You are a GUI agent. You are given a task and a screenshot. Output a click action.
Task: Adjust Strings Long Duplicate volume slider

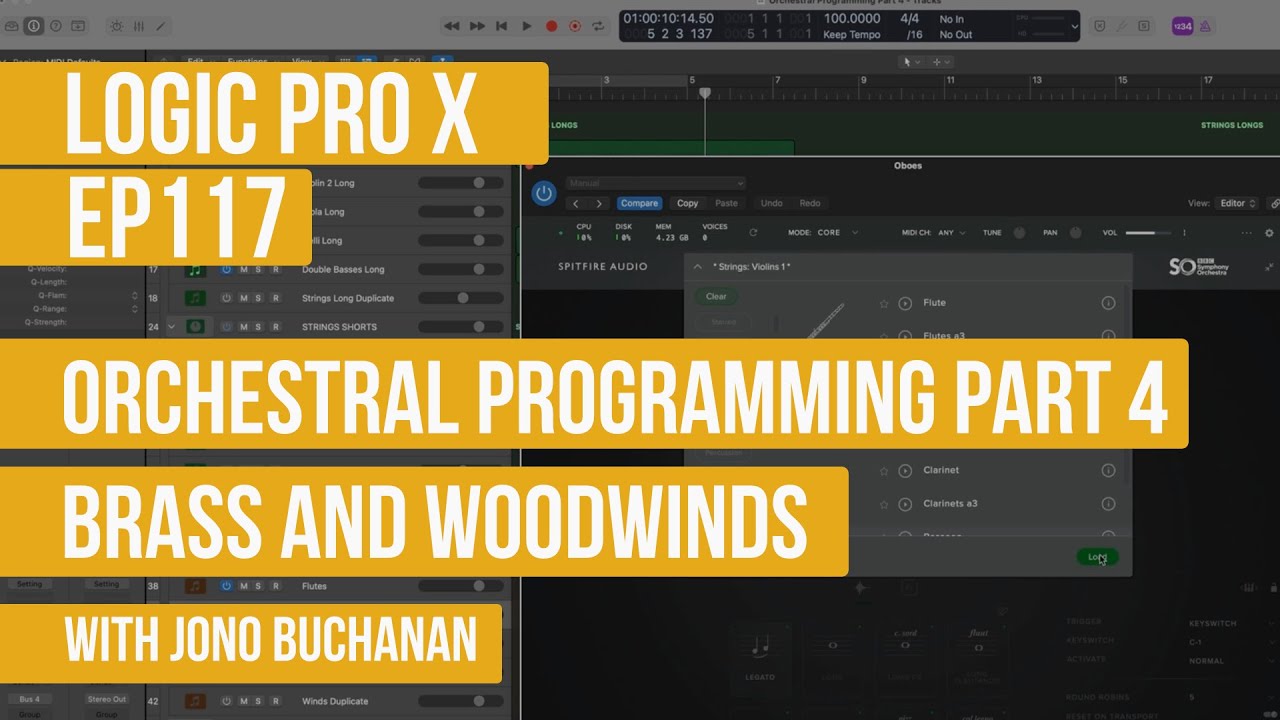click(x=459, y=298)
